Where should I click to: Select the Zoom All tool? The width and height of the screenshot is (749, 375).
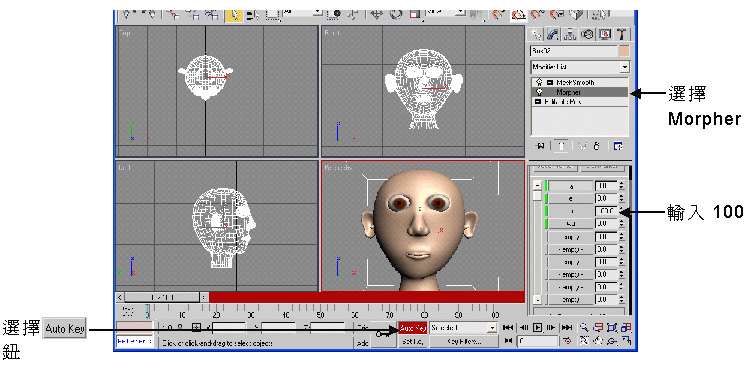pos(598,328)
